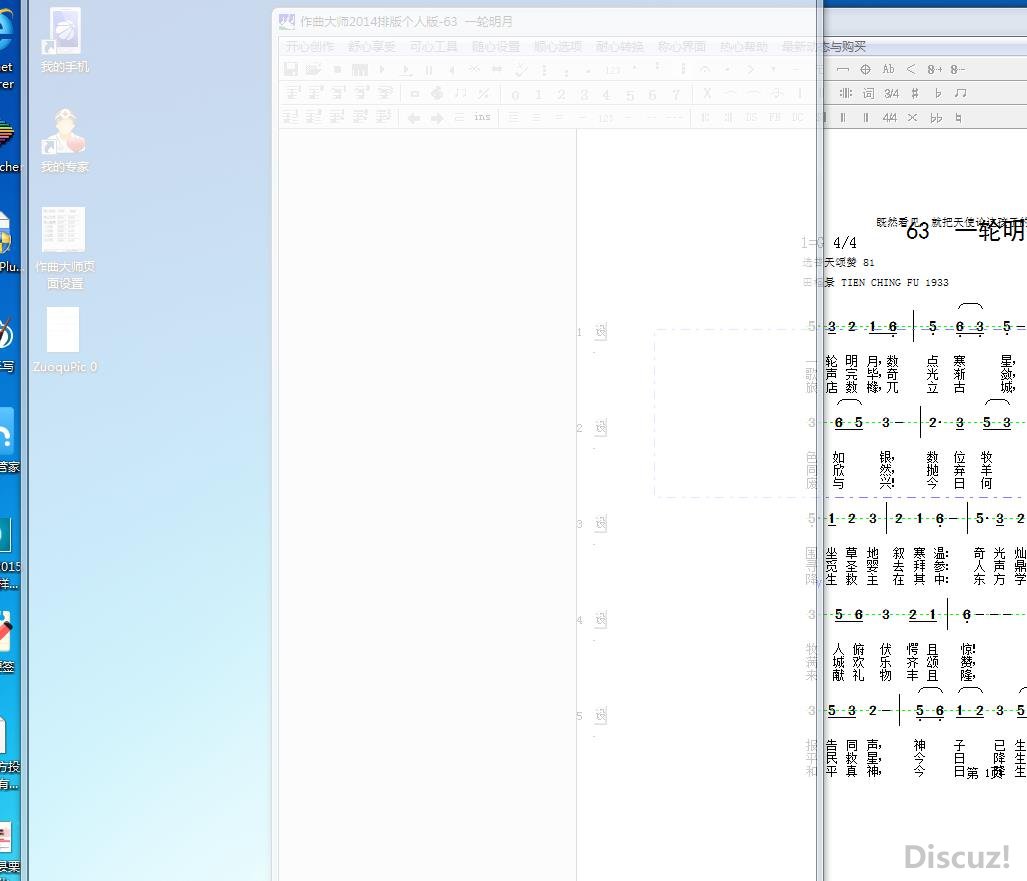
Task: Open 作曲大师页面设置 desktop file
Action: [x=64, y=248]
